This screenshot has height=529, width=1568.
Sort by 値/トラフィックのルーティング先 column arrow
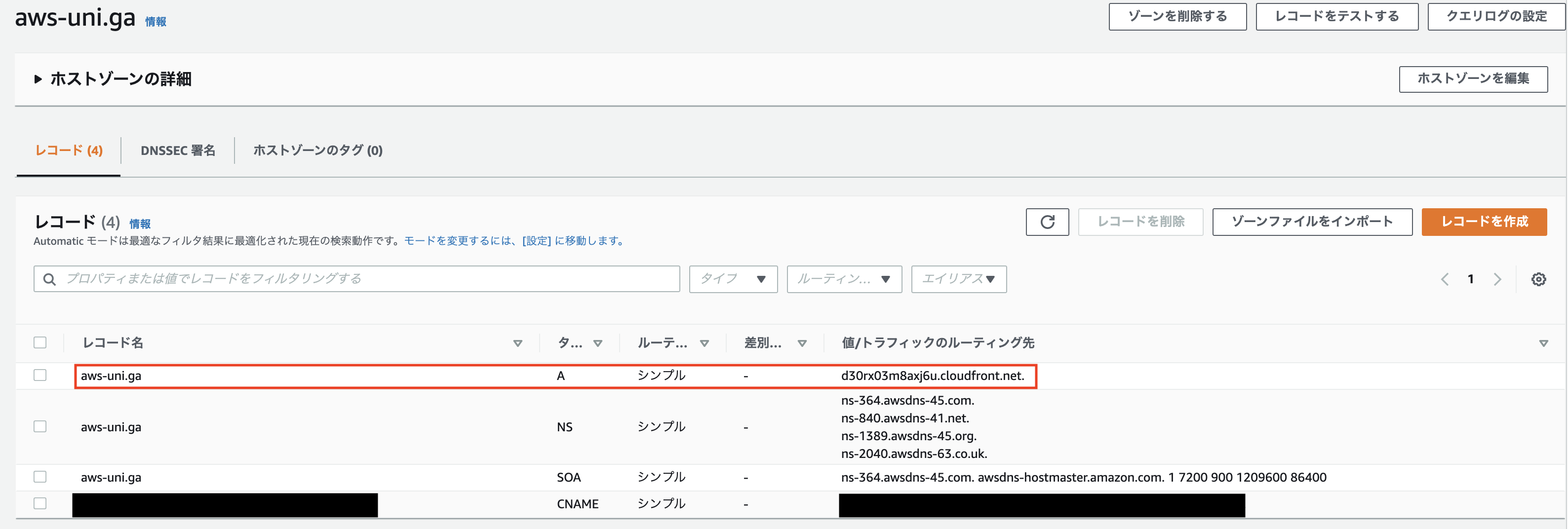(1543, 343)
